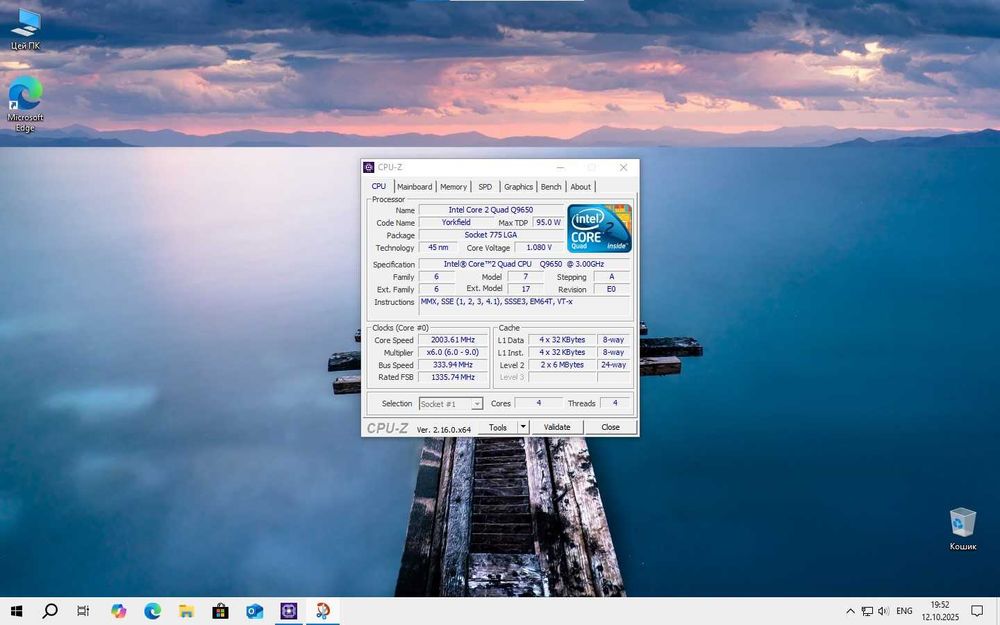Click the Multiplier value 'x6.0 (6.0 - 9.0)'
This screenshot has width=1000, height=625.
pos(453,352)
